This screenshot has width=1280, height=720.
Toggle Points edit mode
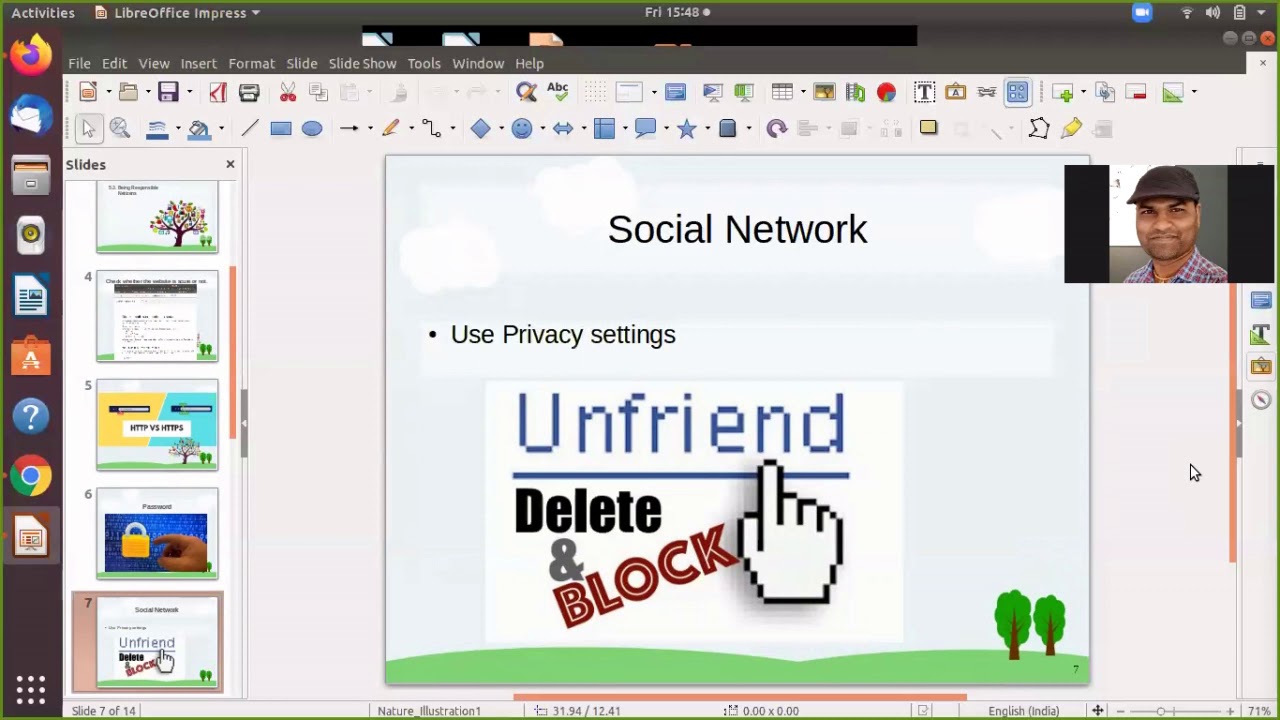(1039, 129)
